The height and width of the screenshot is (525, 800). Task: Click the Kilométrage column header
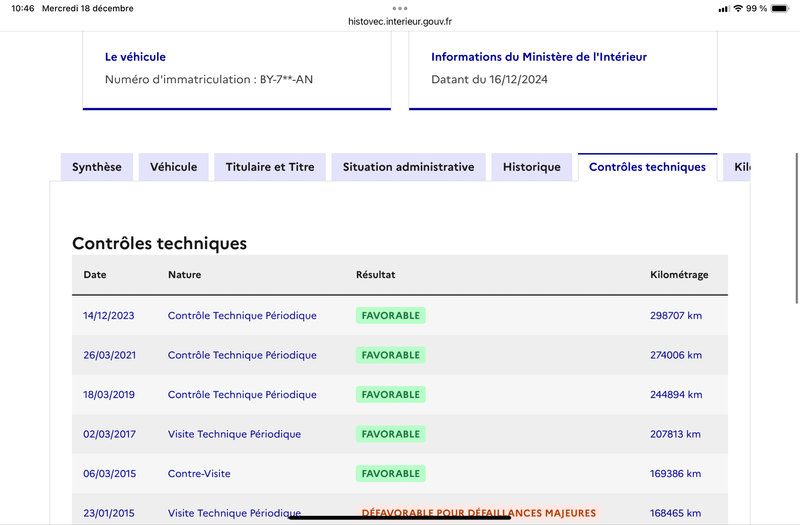679,274
